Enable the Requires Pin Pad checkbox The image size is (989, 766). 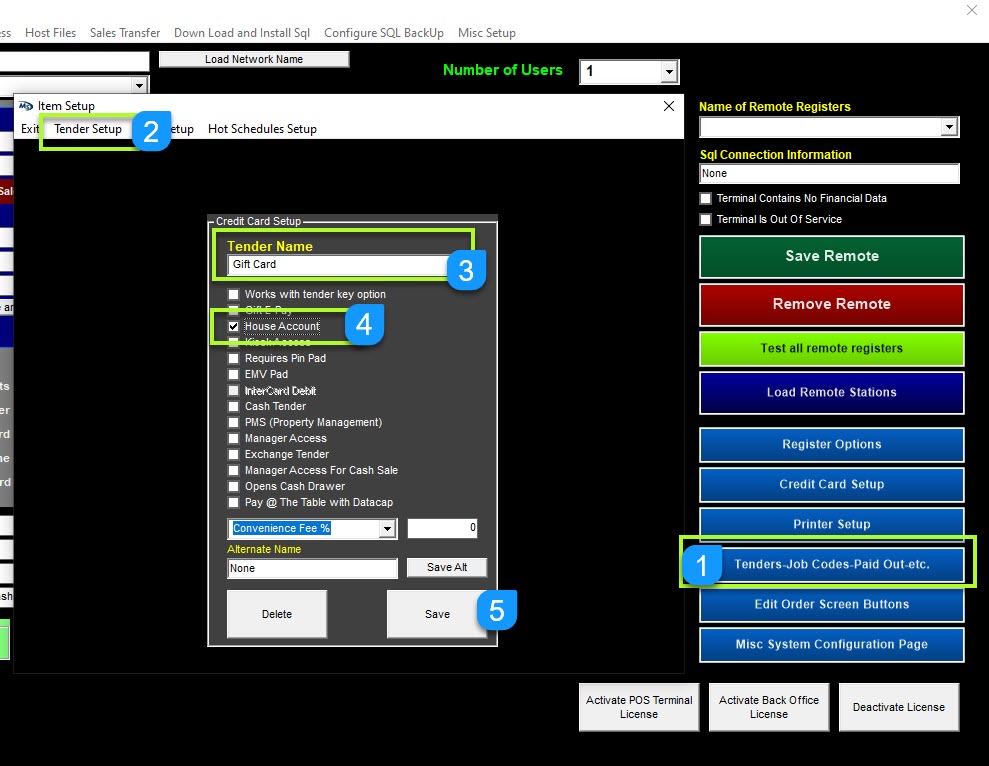coord(234,358)
